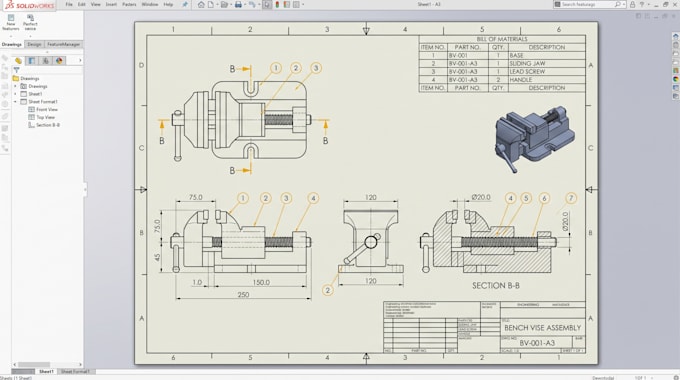
Task: Open the Window menu
Action: [x=150, y=4]
